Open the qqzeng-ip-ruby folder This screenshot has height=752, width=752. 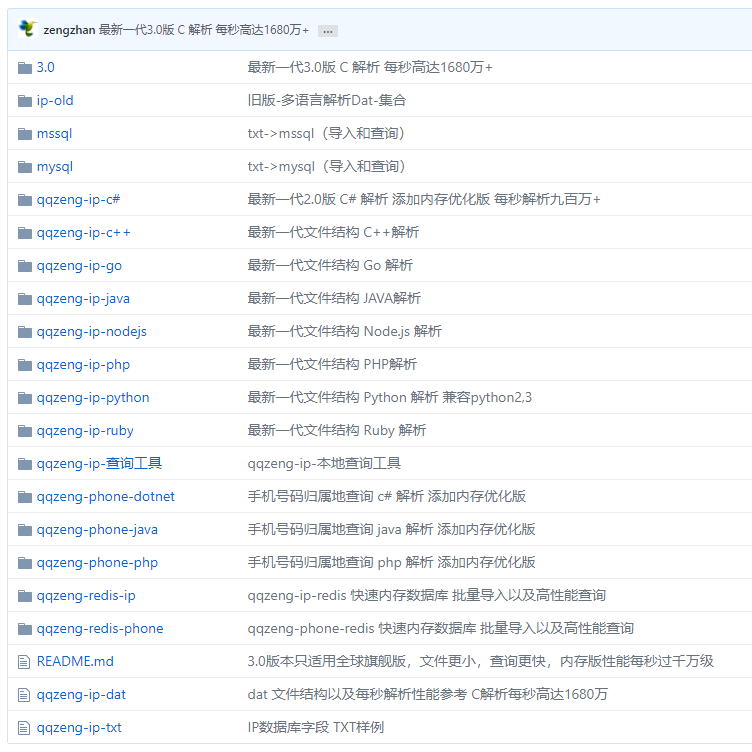pyautogui.click(x=85, y=431)
